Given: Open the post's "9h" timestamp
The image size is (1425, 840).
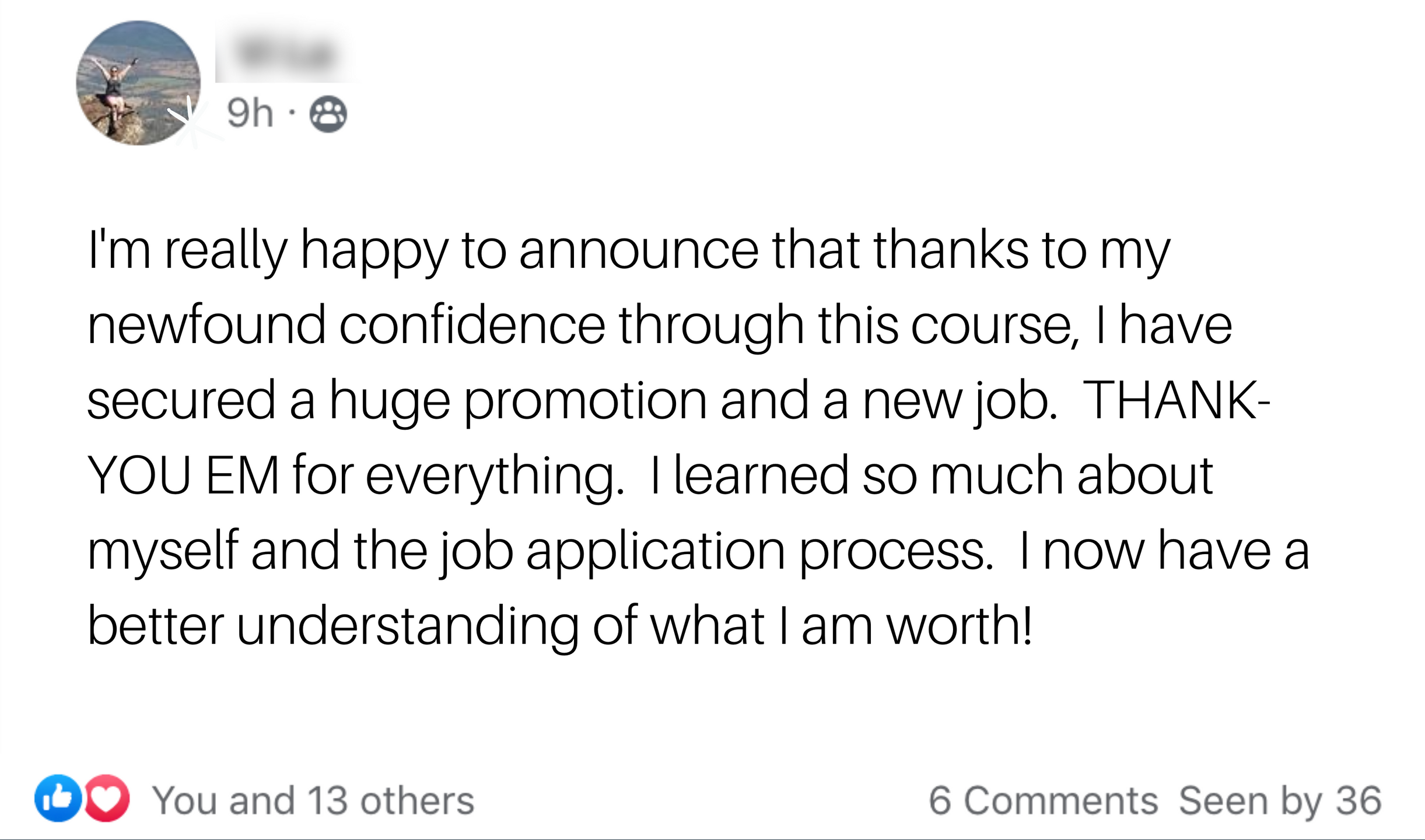Looking at the screenshot, I should point(250,113).
